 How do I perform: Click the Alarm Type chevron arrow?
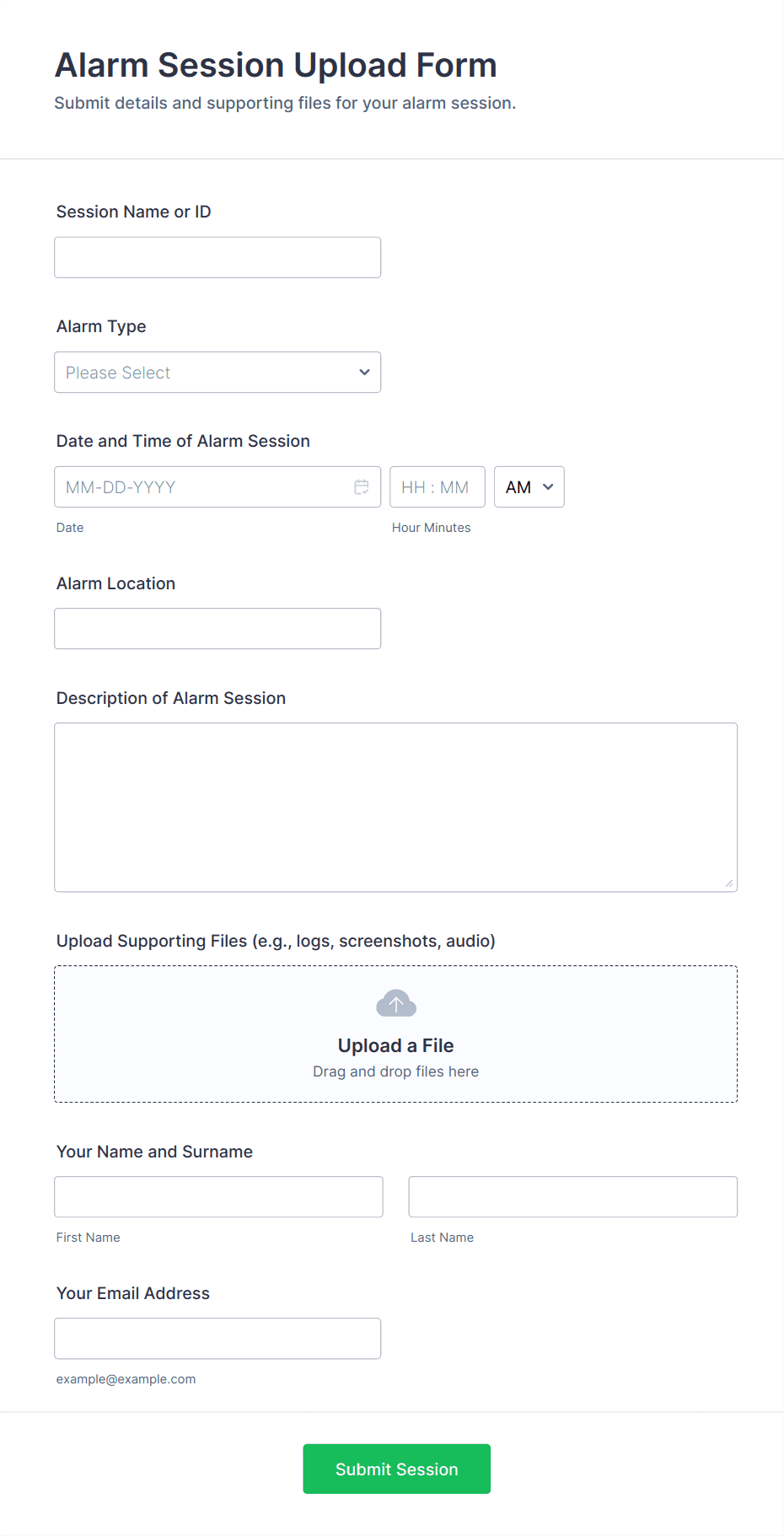(364, 373)
